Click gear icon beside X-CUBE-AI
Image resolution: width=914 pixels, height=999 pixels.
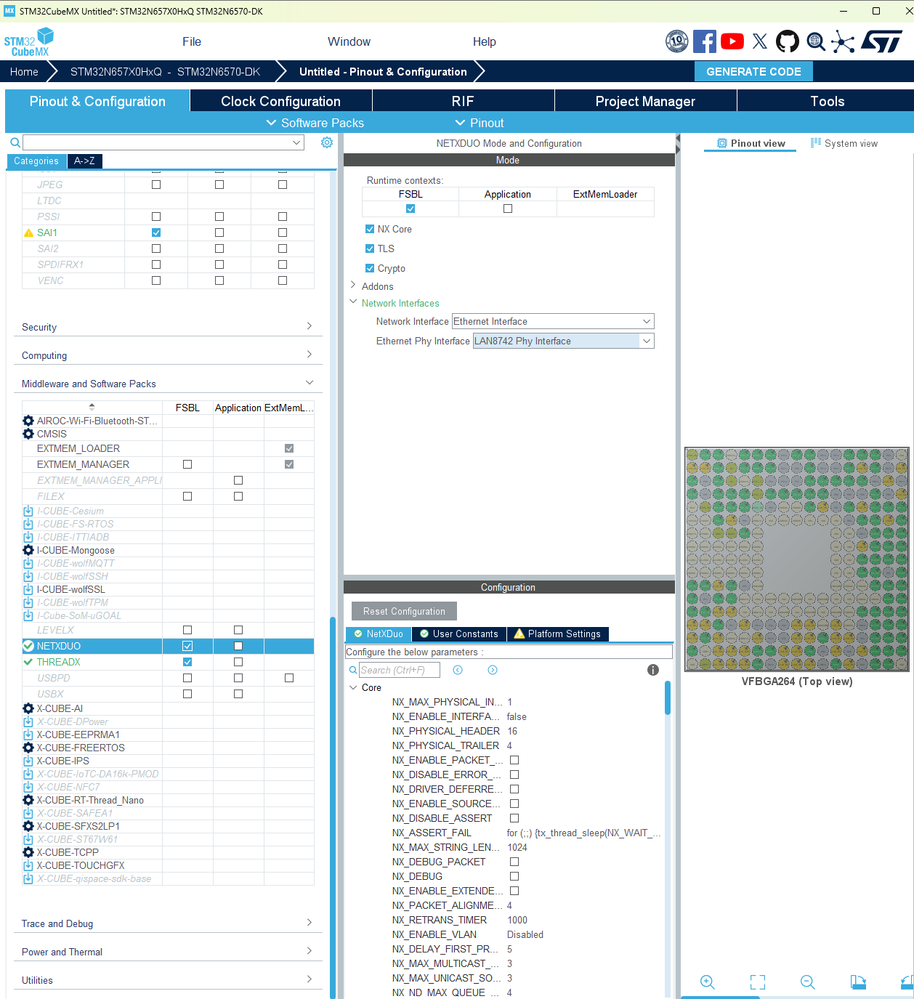click(28, 708)
